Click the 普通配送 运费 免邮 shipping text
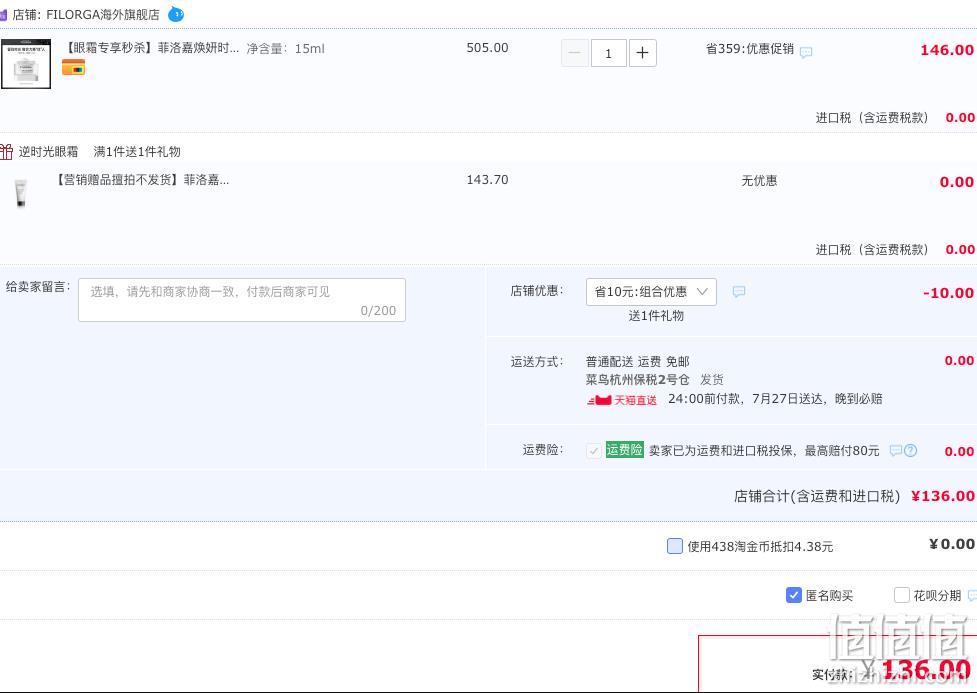 (637, 361)
